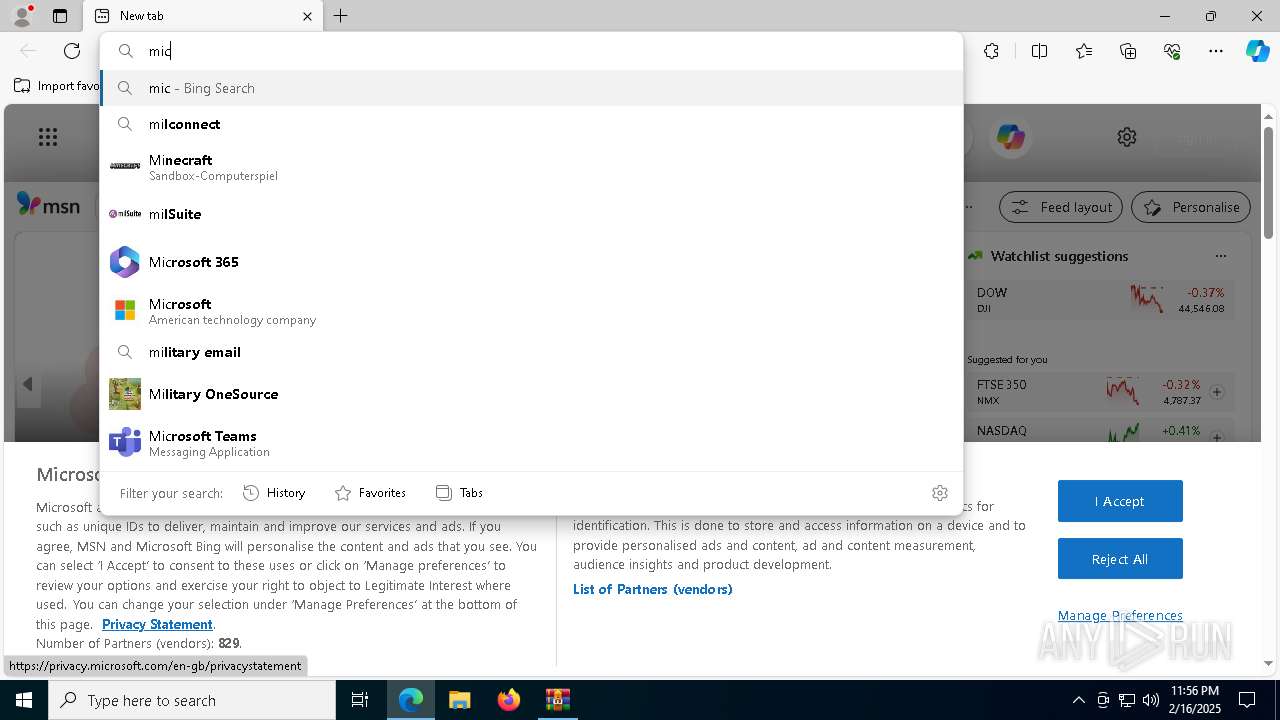Open the Feed layout button

coord(1062,207)
